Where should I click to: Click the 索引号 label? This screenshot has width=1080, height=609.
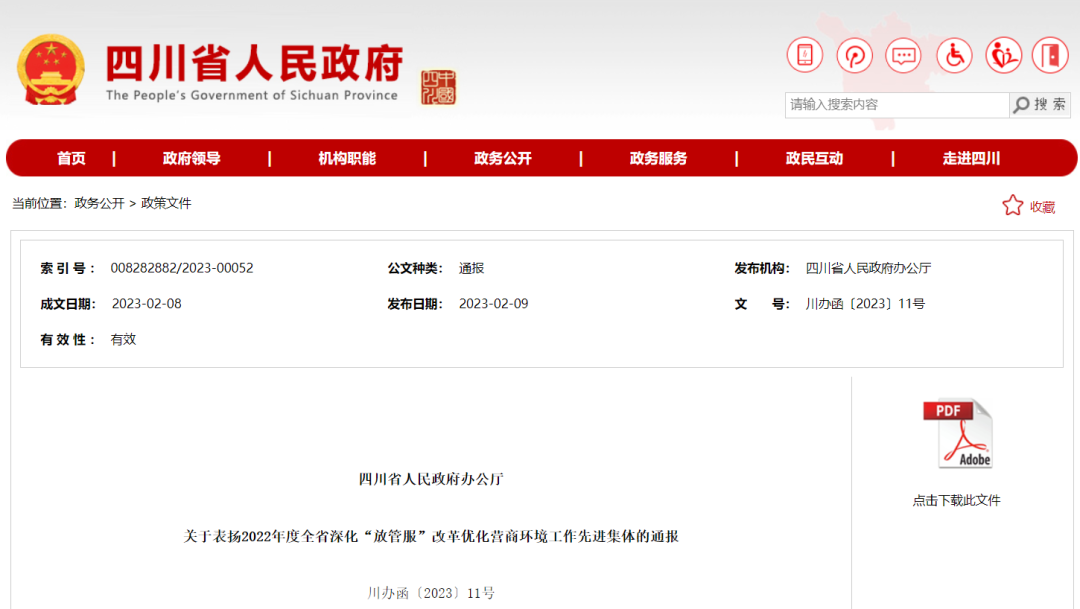(x=68, y=268)
